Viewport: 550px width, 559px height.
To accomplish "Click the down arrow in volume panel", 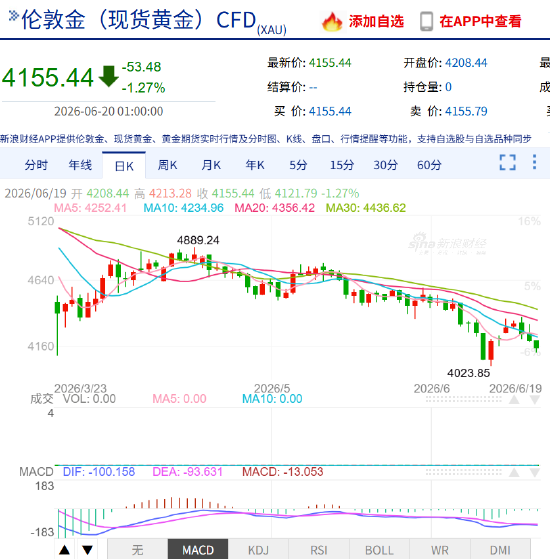I will (x=534, y=400).
